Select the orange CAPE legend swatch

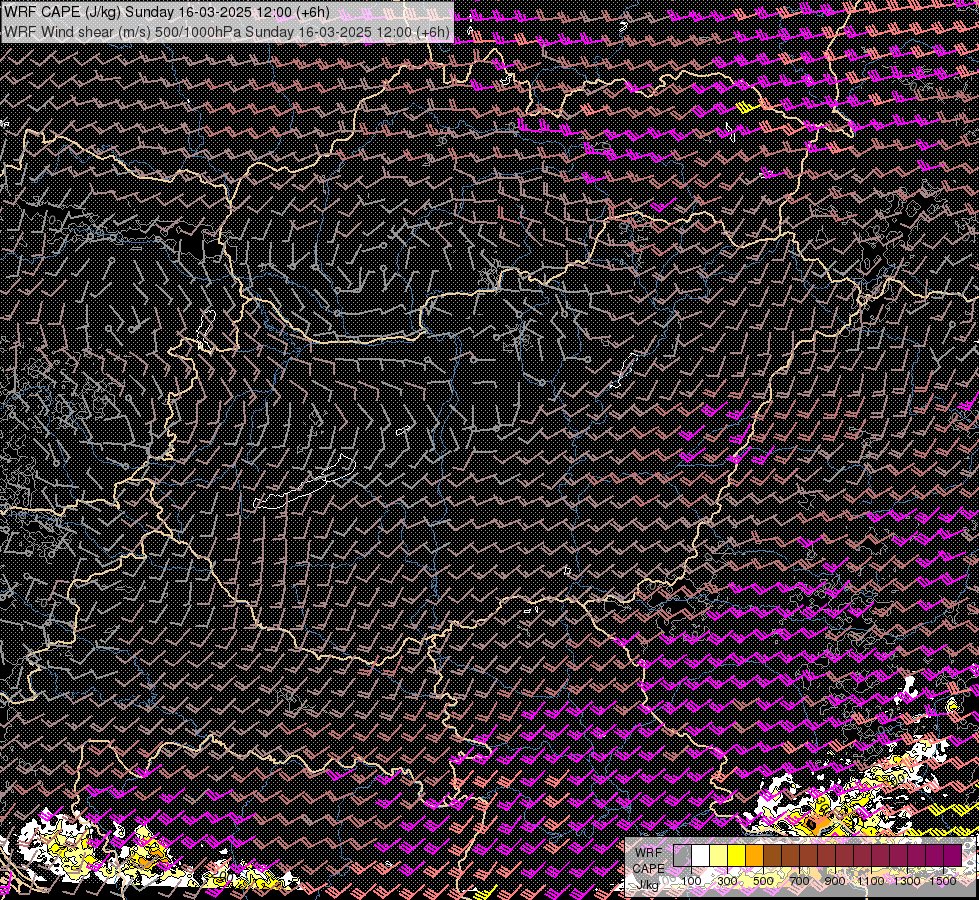point(754,855)
